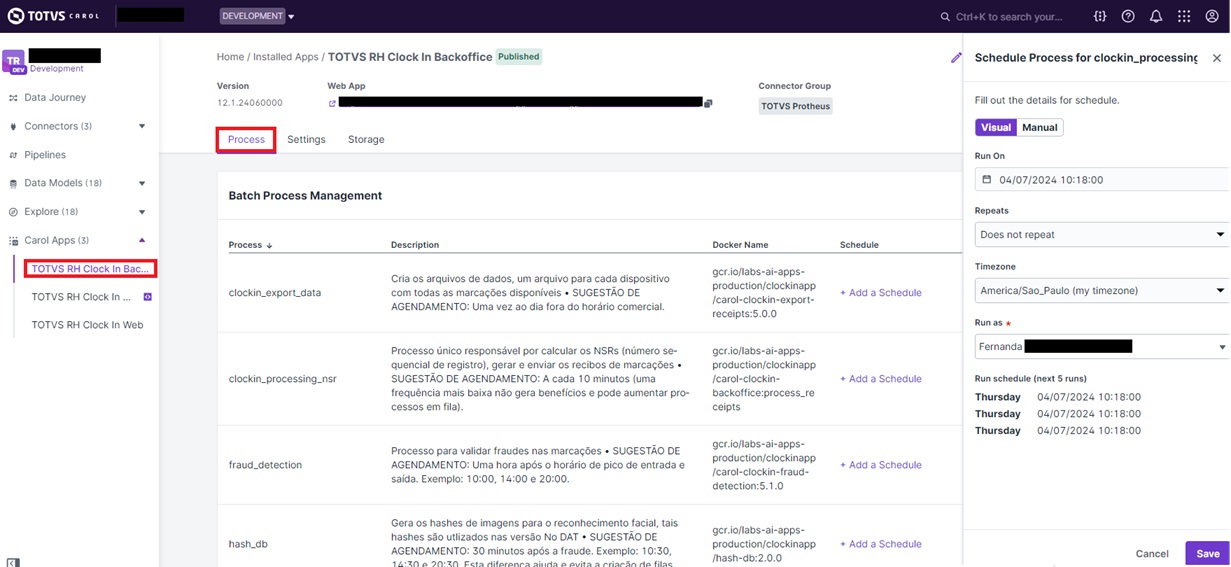Screen dimensions: 1231x567
Task: Open notifications bell icon
Action: [x=1156, y=16]
